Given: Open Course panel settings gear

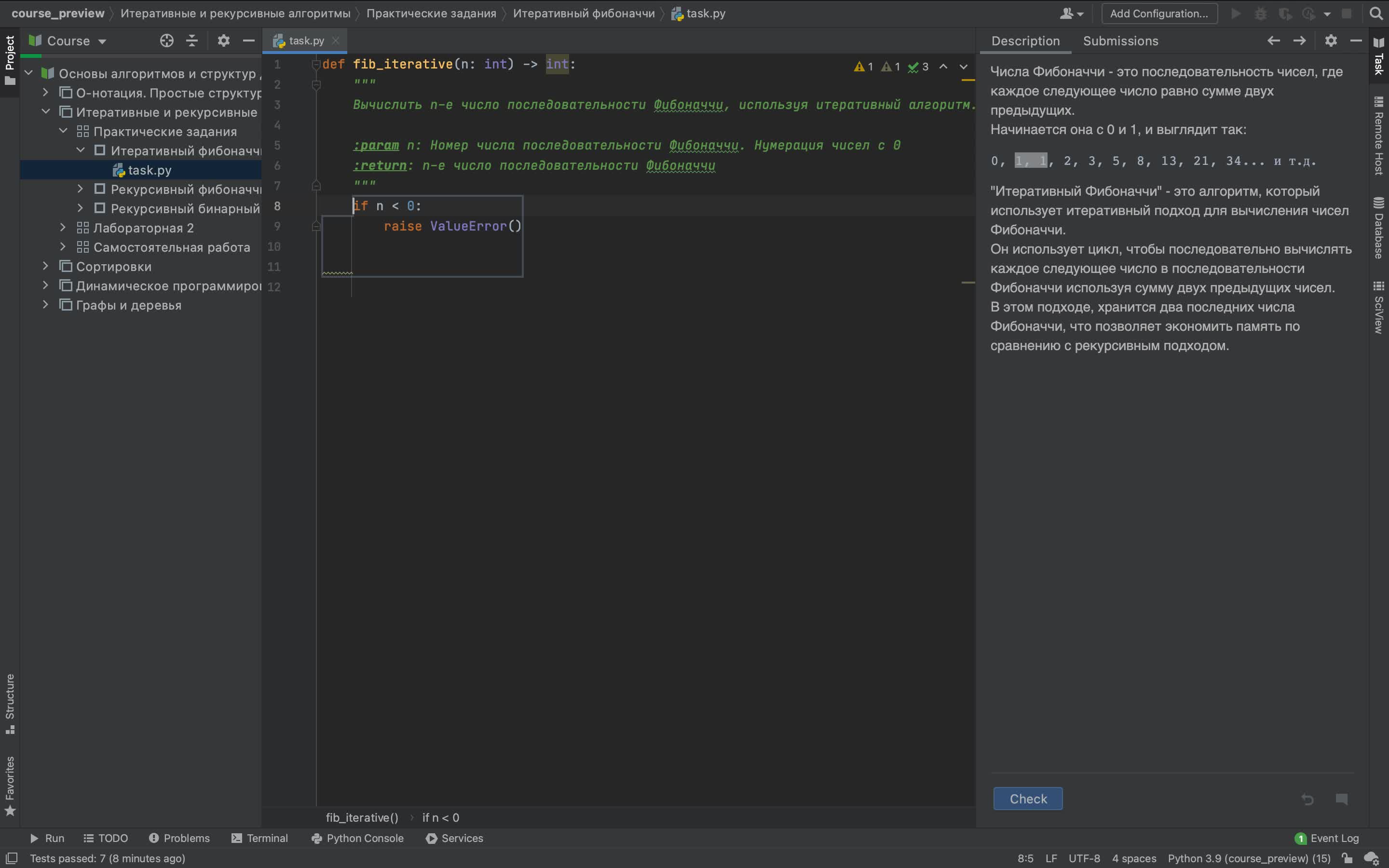Looking at the screenshot, I should (223, 41).
